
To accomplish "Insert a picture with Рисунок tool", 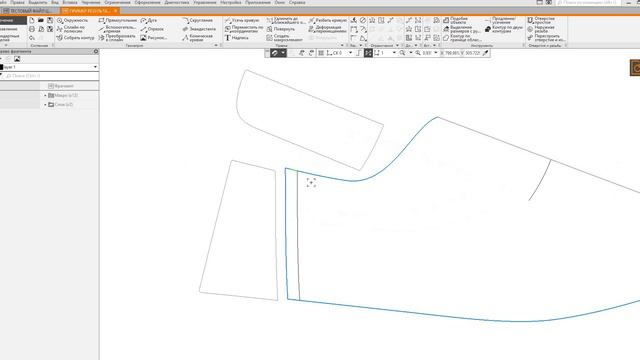I will (154, 38).
